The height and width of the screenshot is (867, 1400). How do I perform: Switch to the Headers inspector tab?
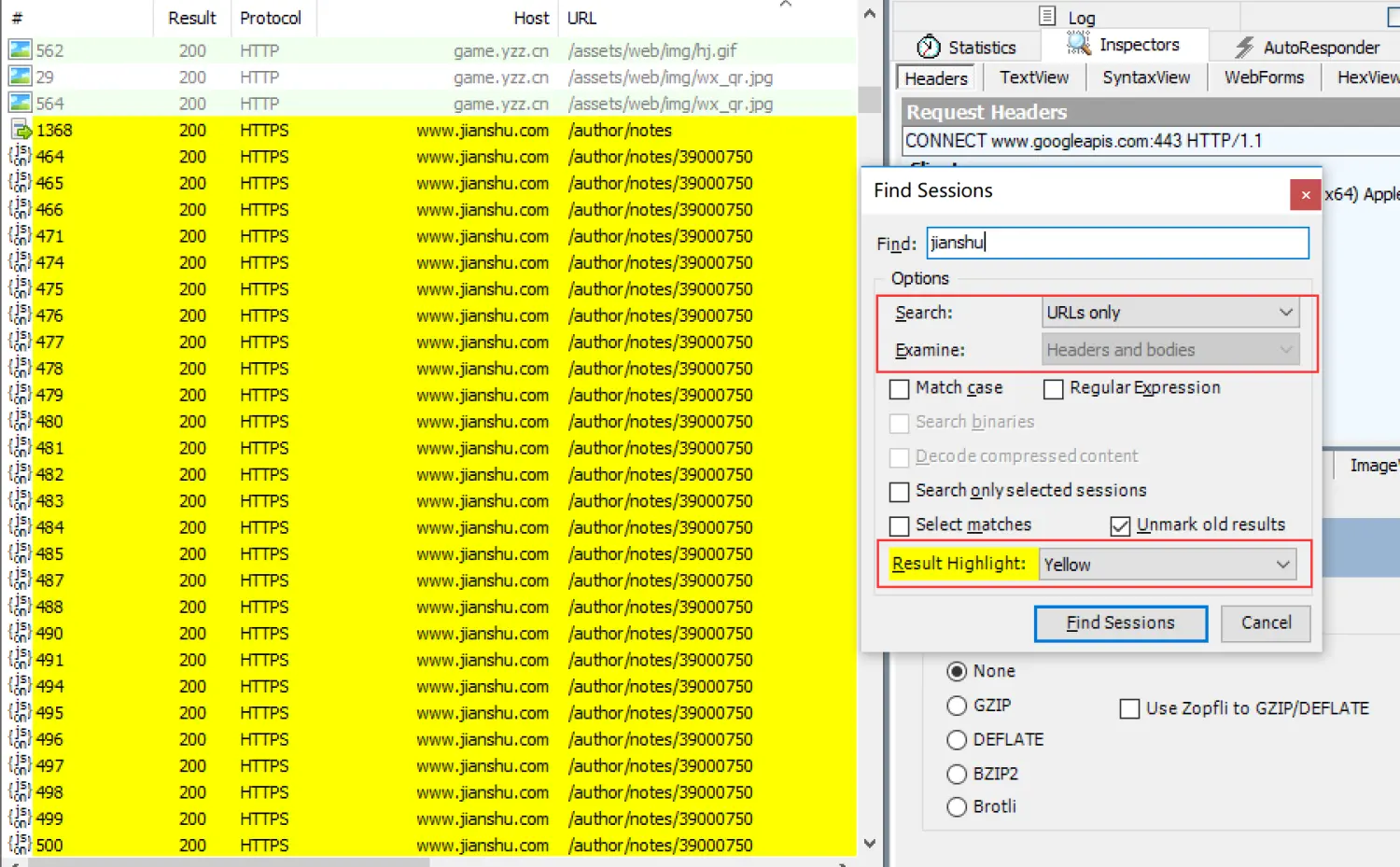(x=936, y=78)
